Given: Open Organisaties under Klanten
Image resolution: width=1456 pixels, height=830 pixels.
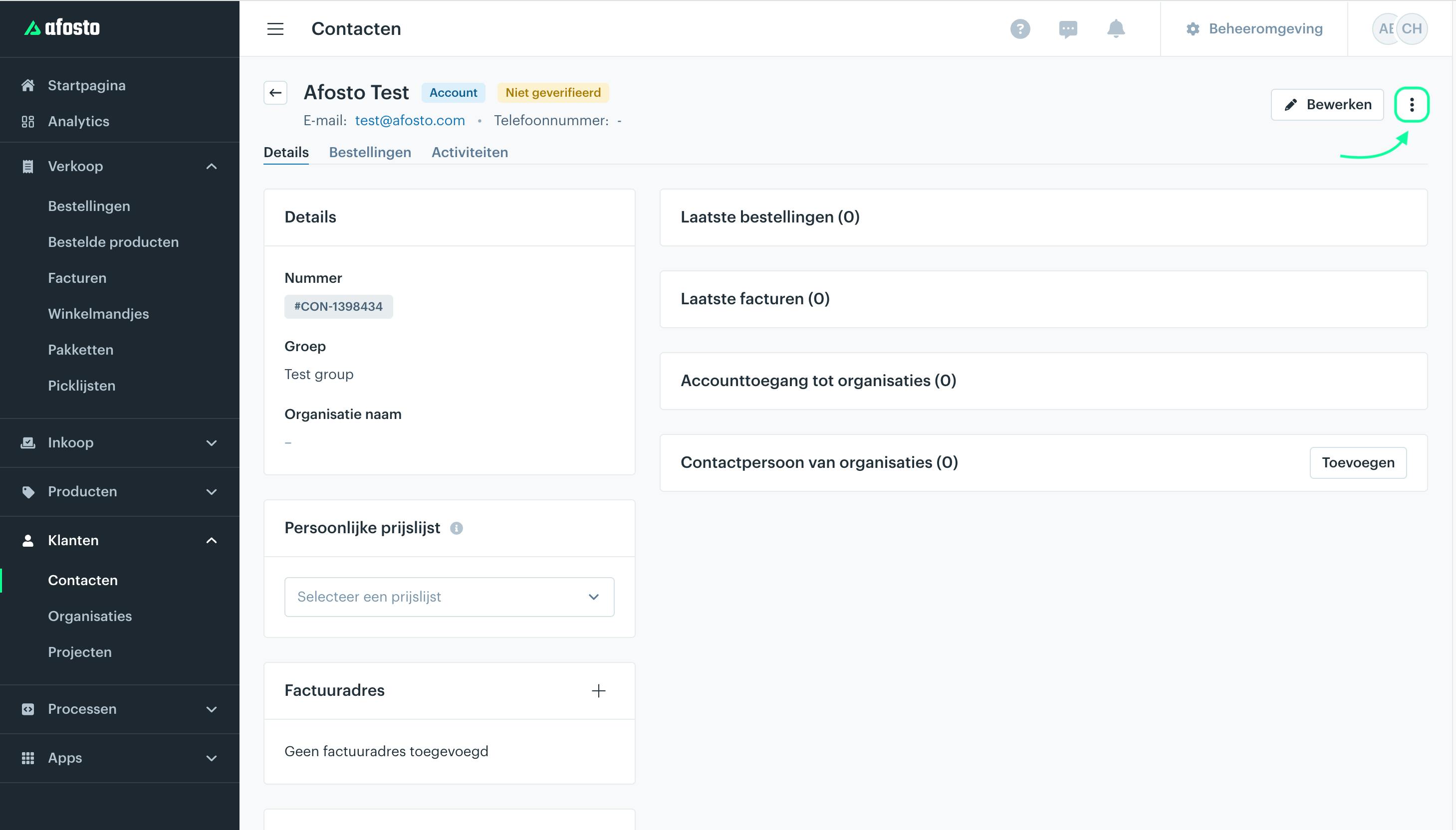Looking at the screenshot, I should [x=89, y=616].
